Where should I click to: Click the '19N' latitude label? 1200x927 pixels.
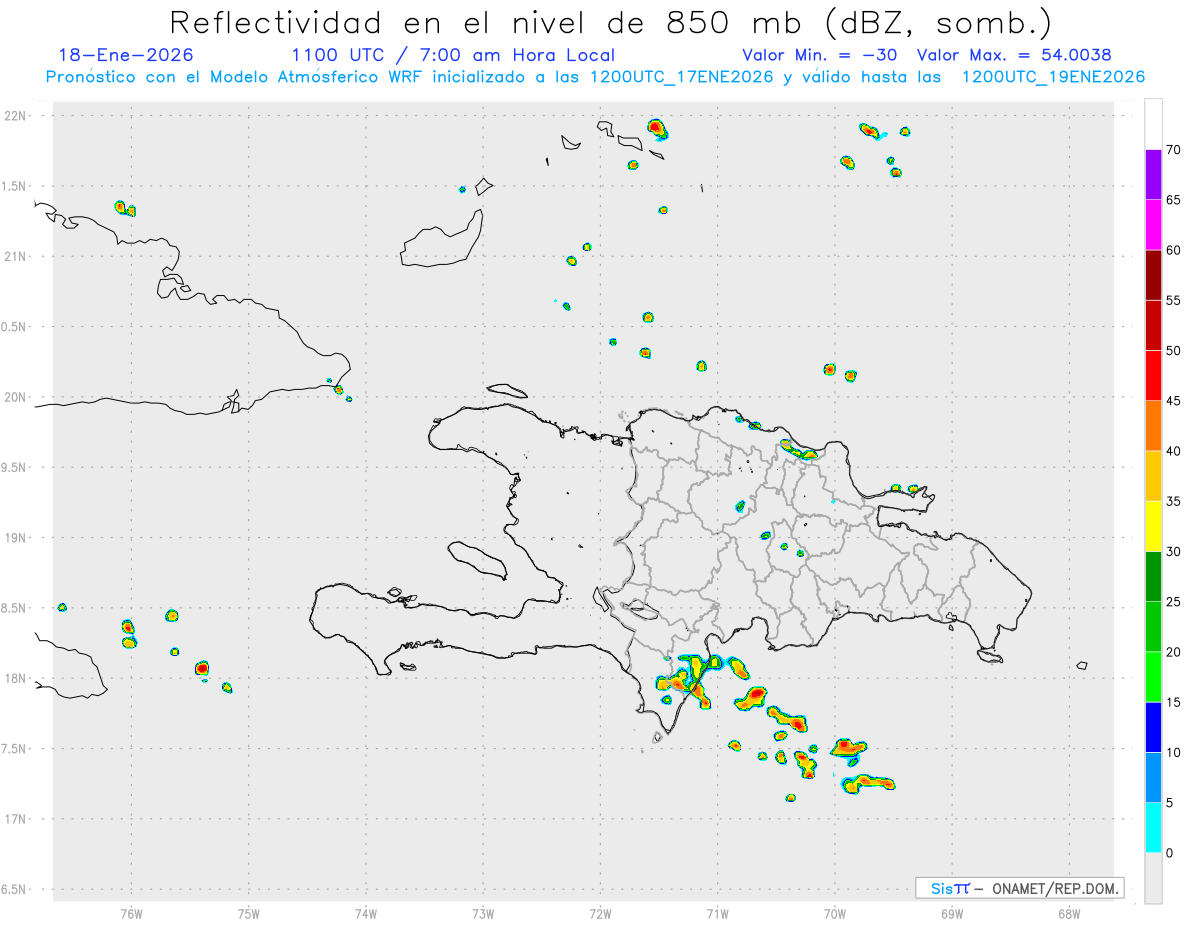click(x=17, y=538)
